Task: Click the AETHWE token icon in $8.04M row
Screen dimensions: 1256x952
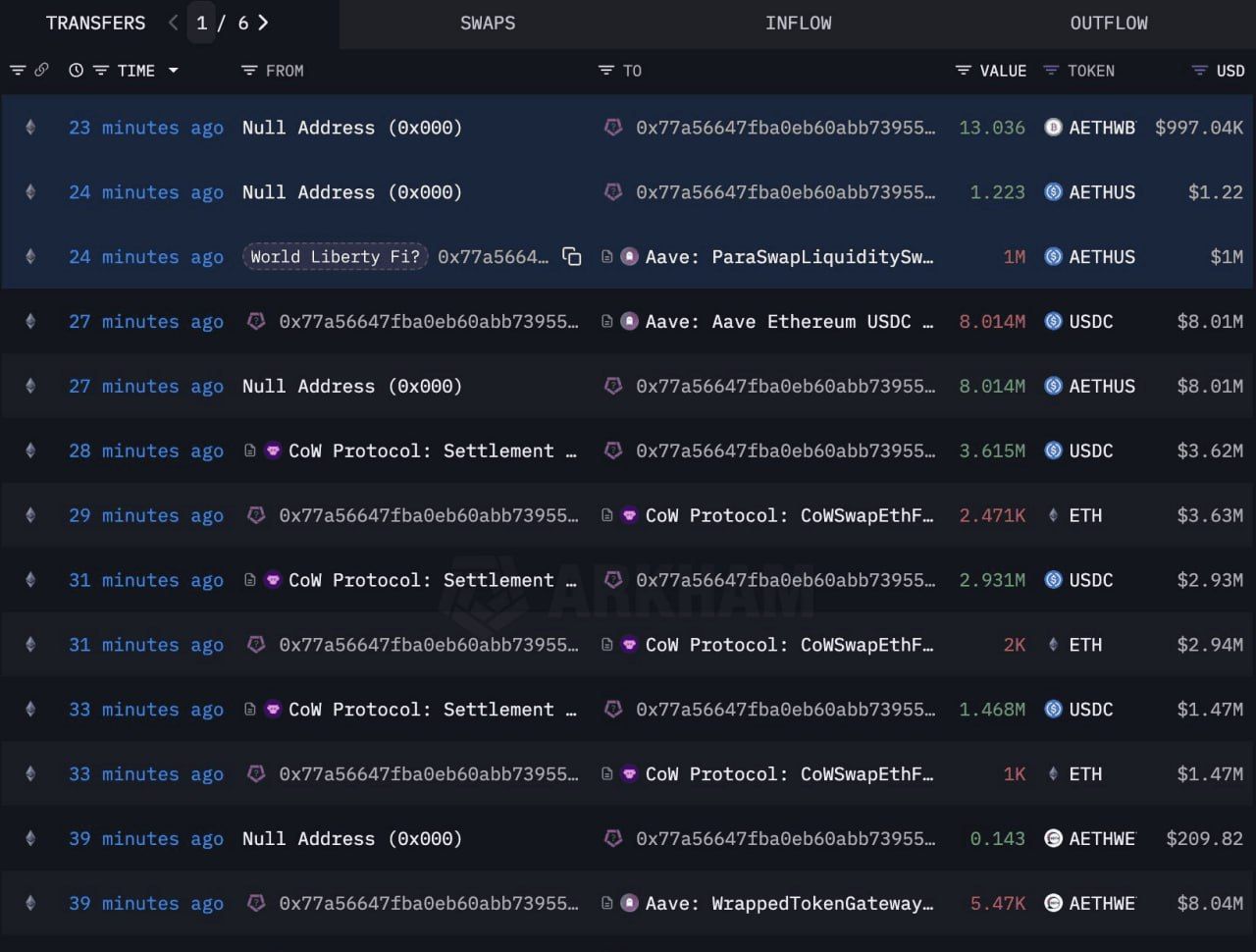Action: coord(1053,904)
